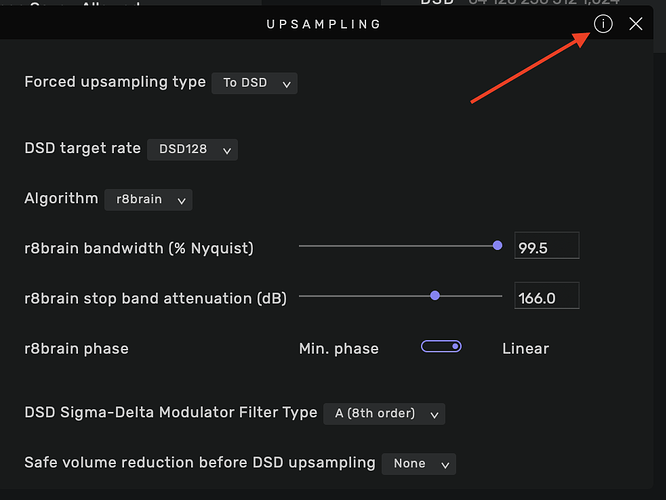Click the r8brain bandwidth slider handle
The height and width of the screenshot is (500, 666).
[x=497, y=245]
